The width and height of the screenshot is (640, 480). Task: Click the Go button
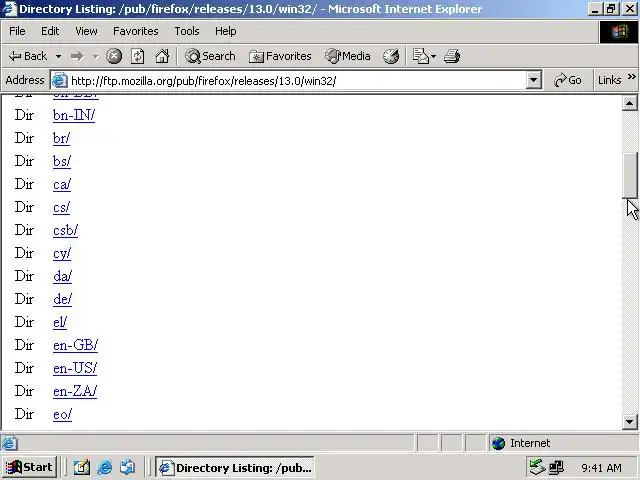[567, 80]
